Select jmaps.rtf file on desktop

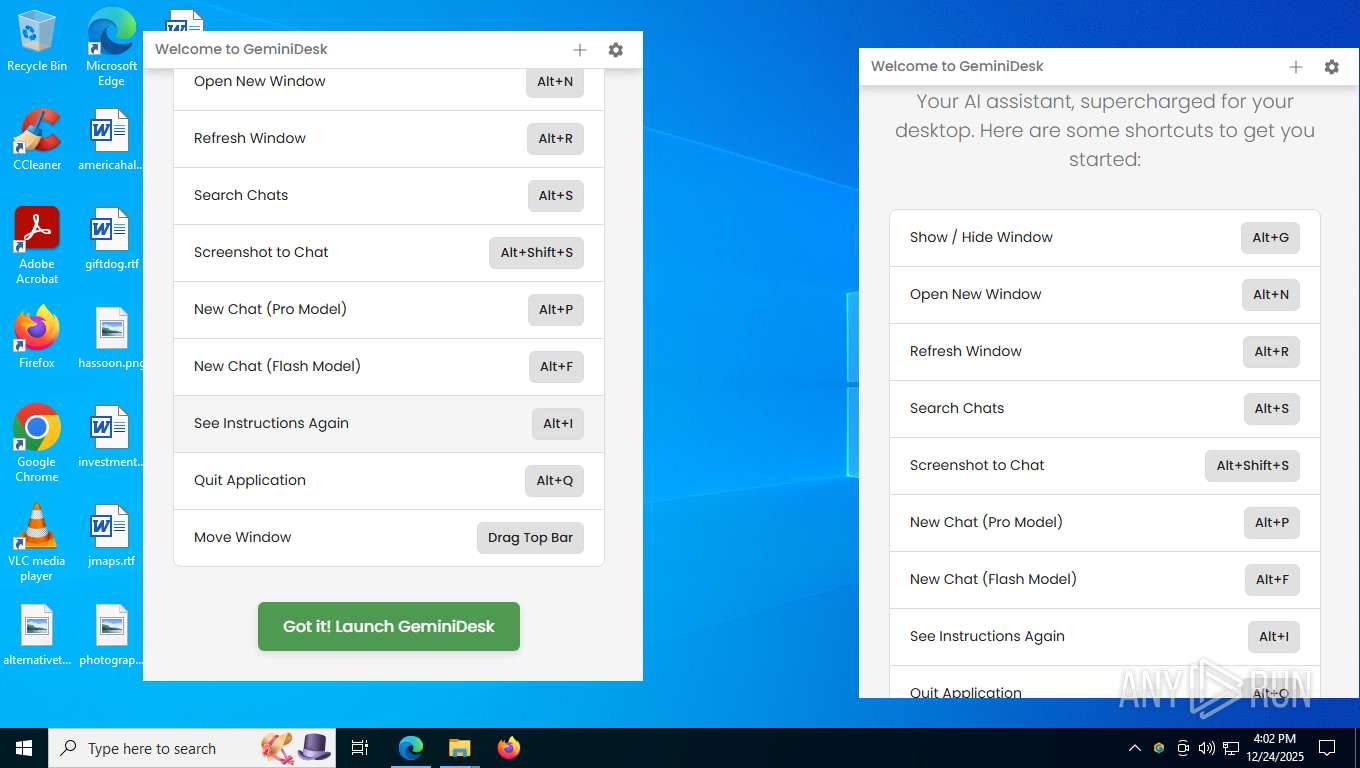pyautogui.click(x=111, y=536)
